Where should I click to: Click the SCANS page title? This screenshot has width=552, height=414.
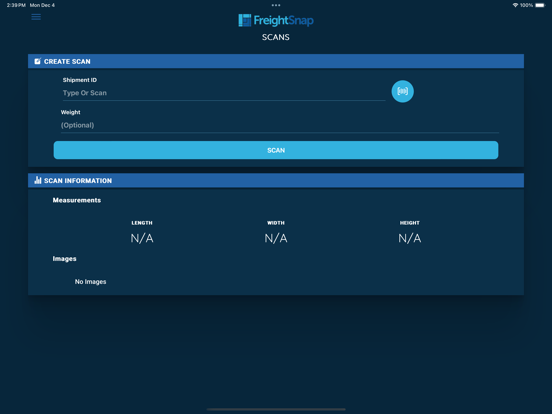(276, 37)
